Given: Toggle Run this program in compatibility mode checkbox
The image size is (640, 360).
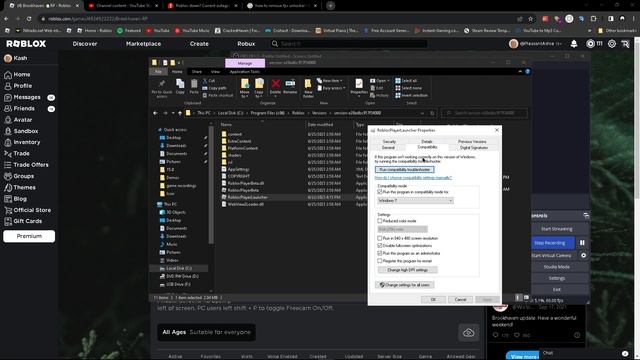Looking at the screenshot, I should [x=380, y=192].
